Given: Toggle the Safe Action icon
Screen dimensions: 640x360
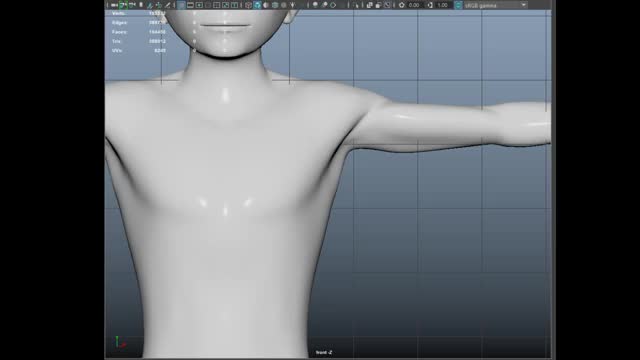Looking at the screenshot, I should 225,5.
